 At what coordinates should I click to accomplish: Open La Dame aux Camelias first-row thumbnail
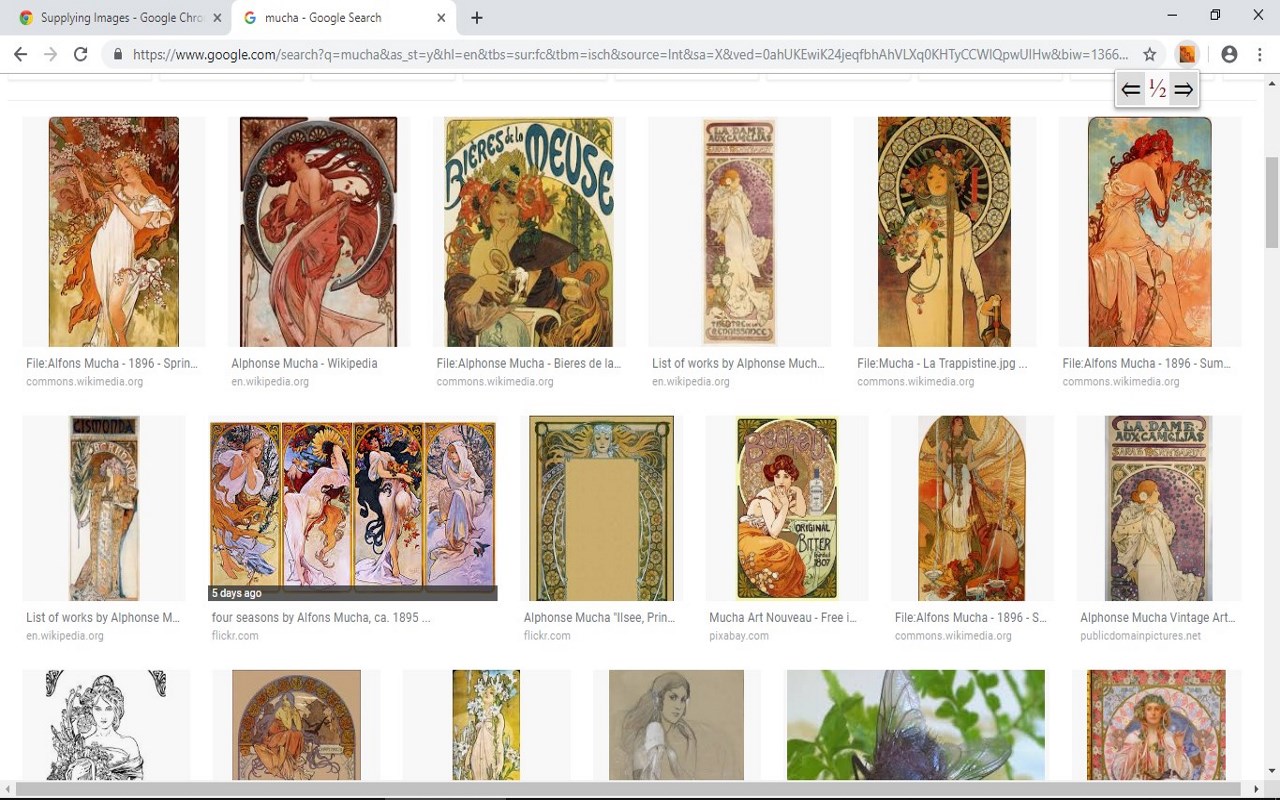(739, 232)
